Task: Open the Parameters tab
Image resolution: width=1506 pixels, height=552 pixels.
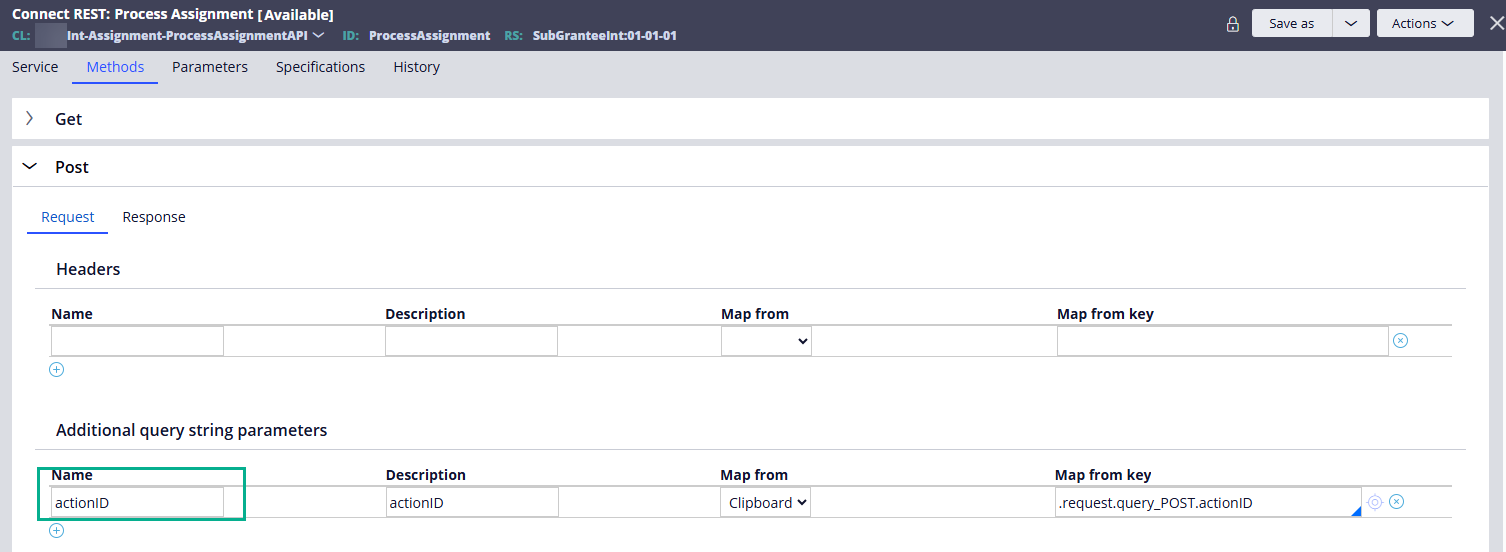Action: click(210, 67)
